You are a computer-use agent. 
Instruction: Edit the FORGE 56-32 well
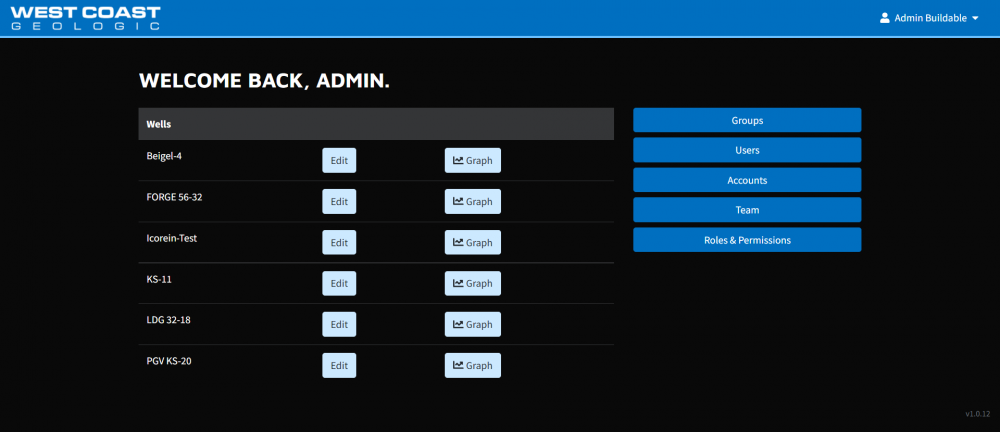pos(339,202)
